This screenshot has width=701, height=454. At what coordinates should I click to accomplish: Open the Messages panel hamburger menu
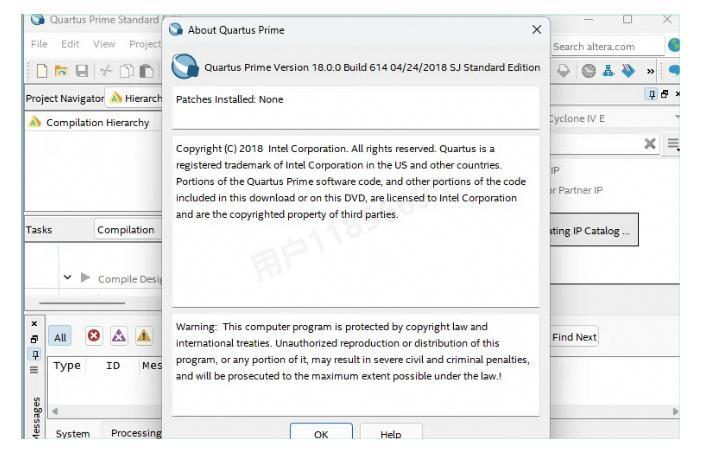[34, 370]
